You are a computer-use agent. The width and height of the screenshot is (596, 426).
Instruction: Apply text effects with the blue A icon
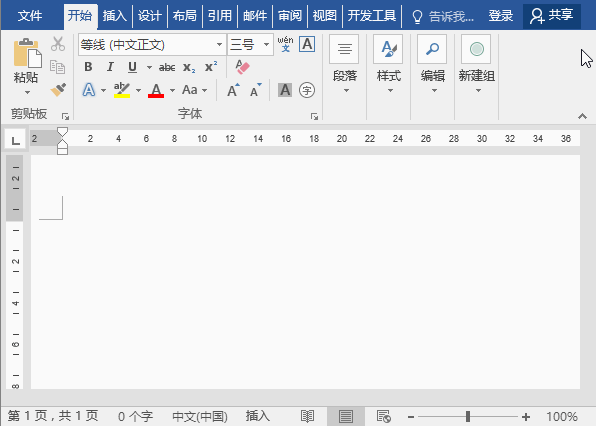point(89,90)
